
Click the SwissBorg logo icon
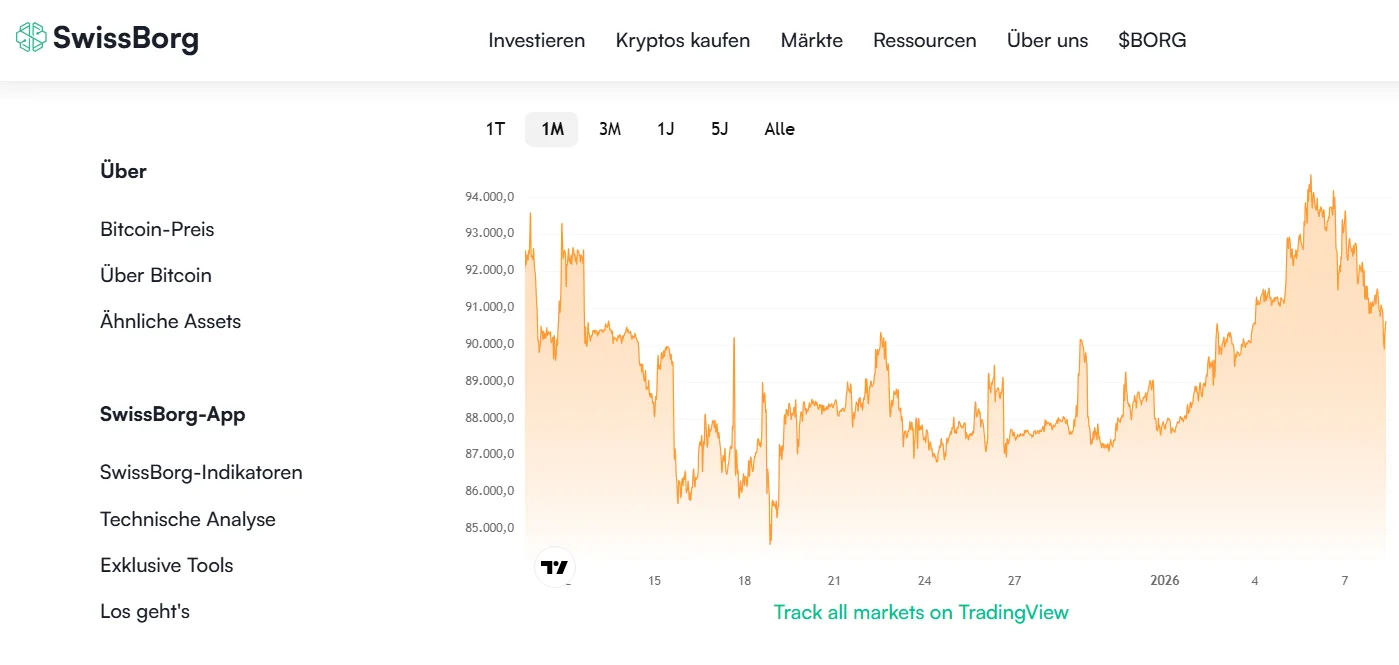(x=31, y=38)
